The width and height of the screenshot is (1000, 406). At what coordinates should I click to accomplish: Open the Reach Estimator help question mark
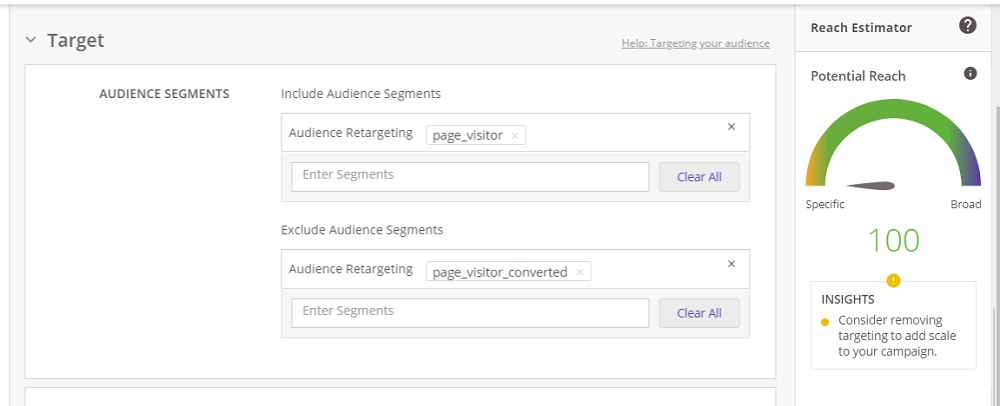[x=967, y=26]
